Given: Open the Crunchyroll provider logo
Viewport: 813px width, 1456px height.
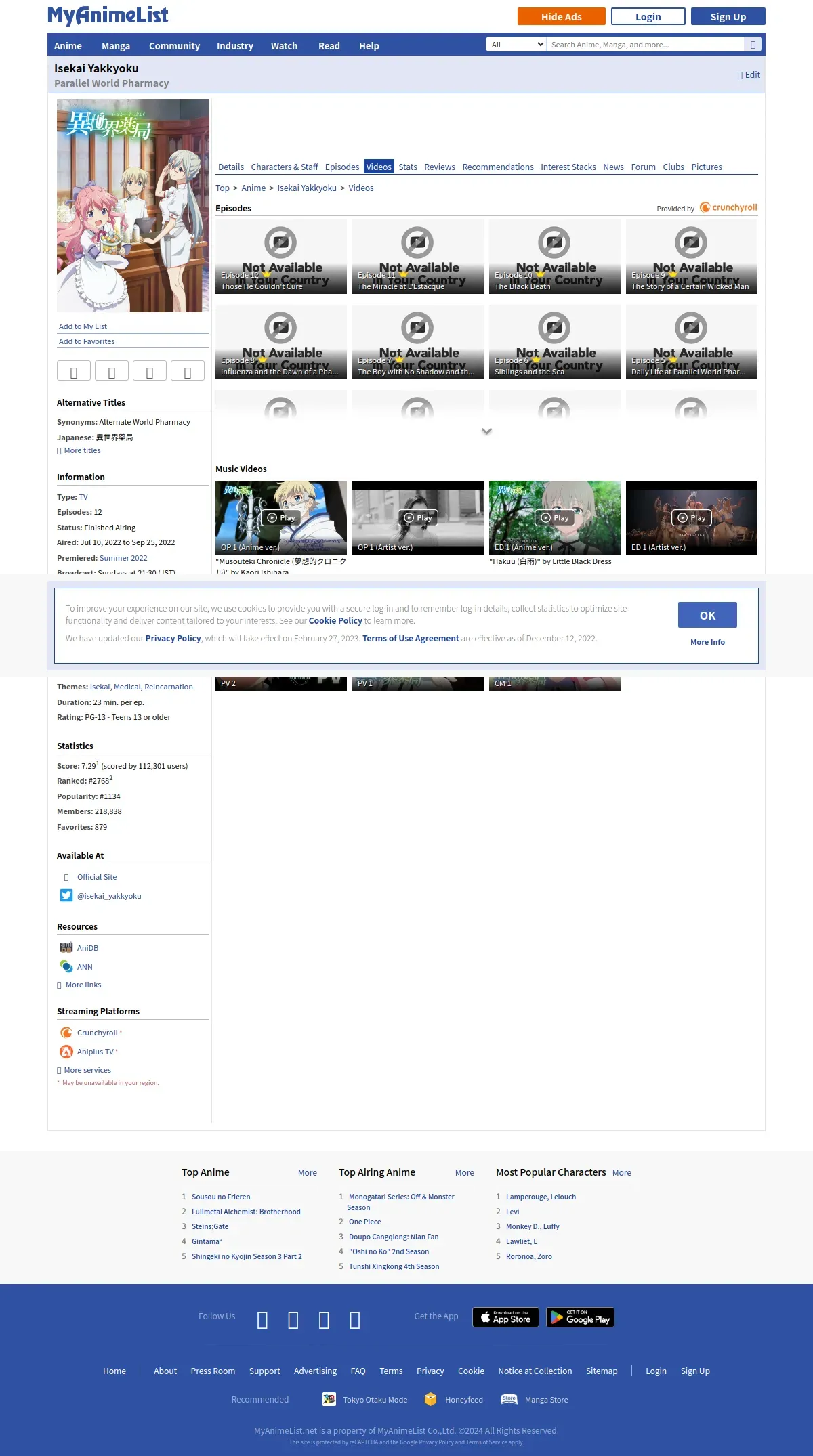Looking at the screenshot, I should point(728,207).
